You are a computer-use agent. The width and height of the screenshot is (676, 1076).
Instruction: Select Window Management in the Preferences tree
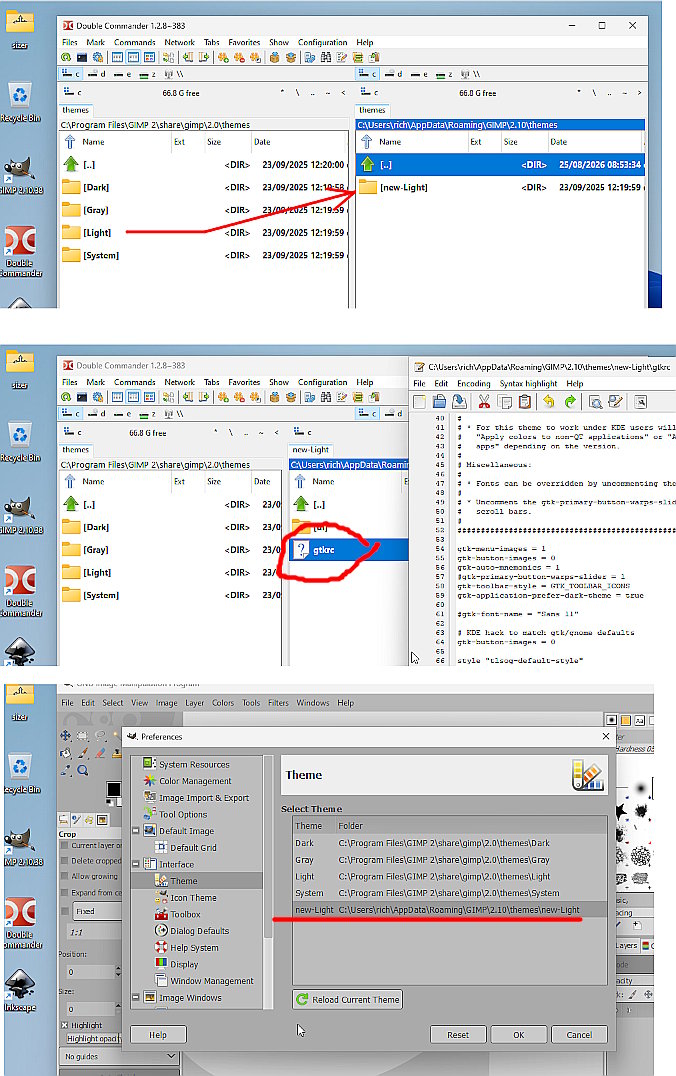[x=211, y=981]
